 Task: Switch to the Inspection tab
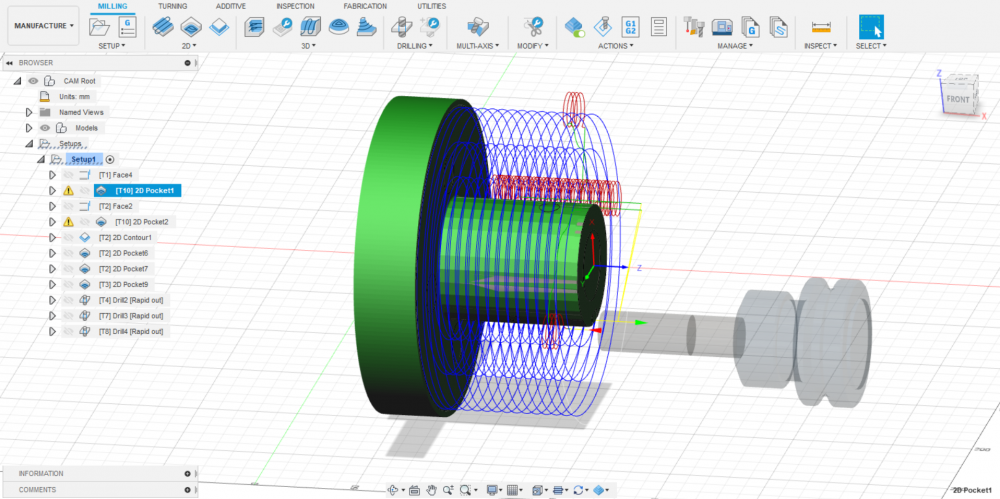tap(295, 6)
